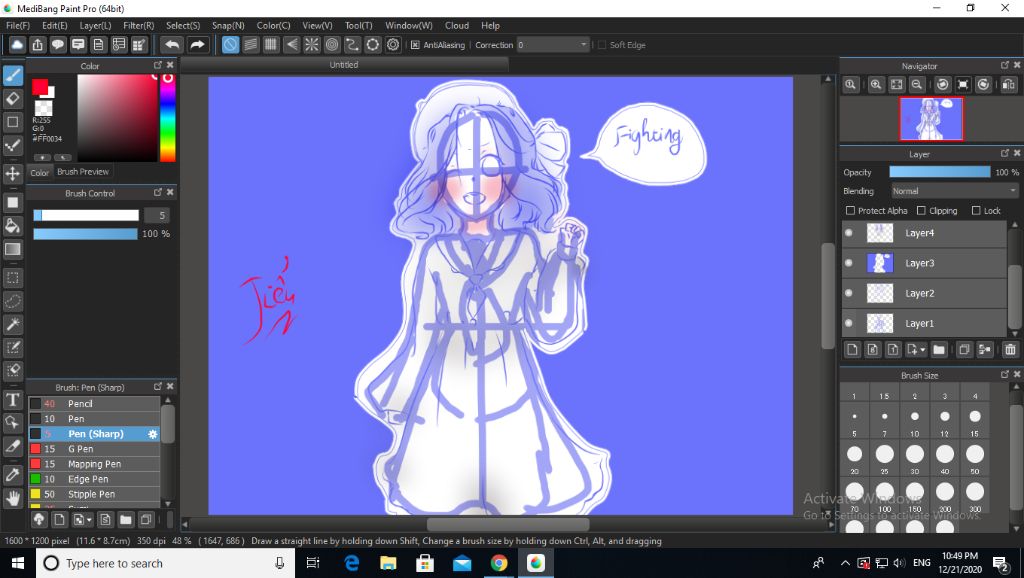The width and height of the screenshot is (1024, 578).
Task: Enable layer Lock checkbox
Action: point(976,210)
